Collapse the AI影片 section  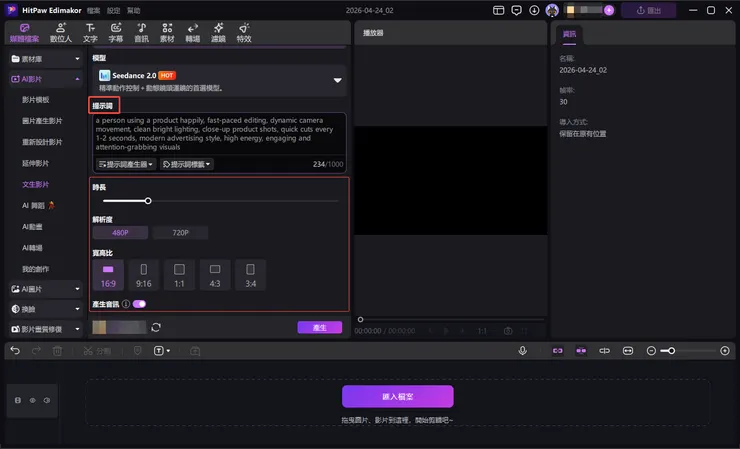[x=45, y=79]
